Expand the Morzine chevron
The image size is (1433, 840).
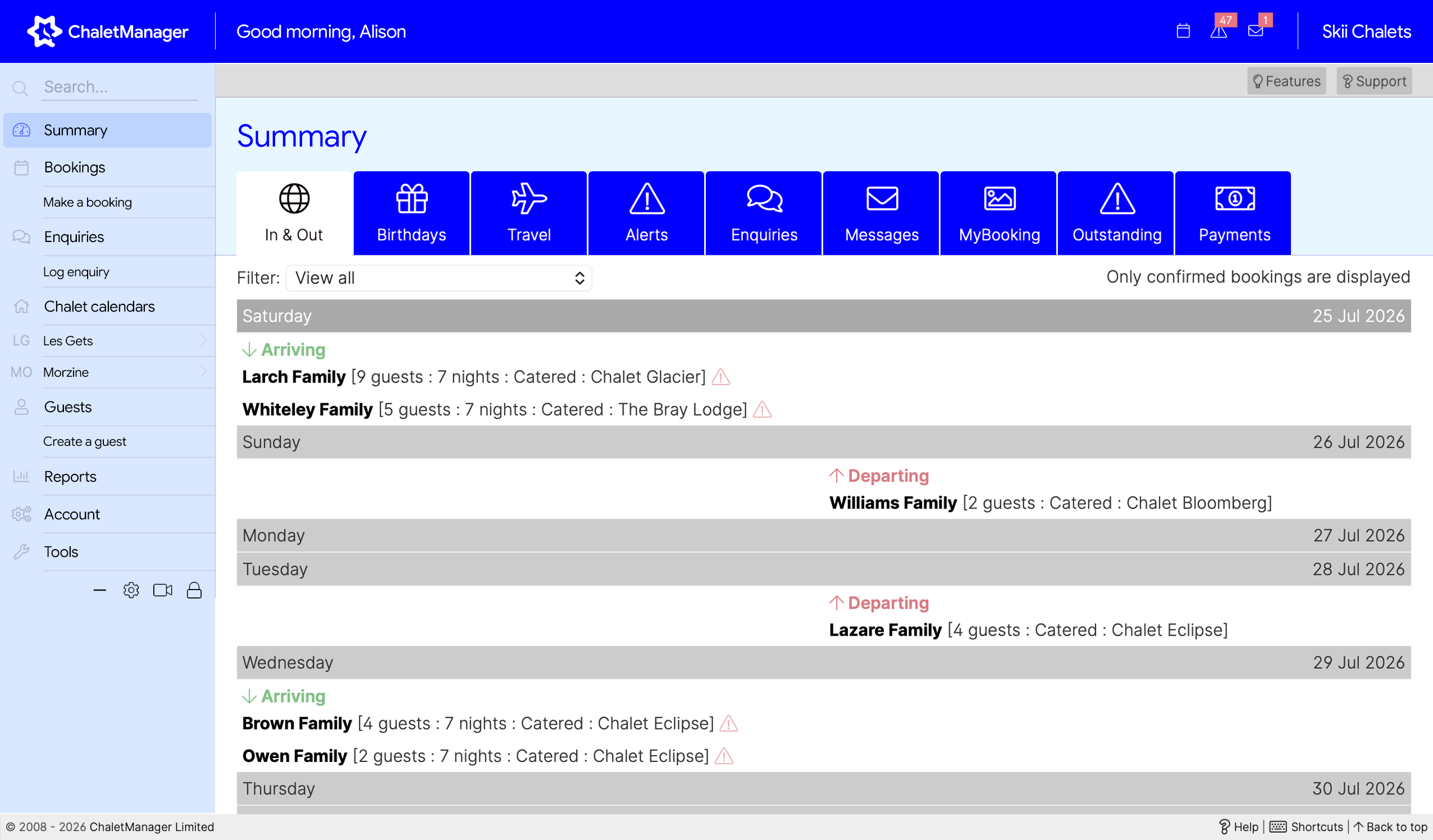(x=204, y=372)
